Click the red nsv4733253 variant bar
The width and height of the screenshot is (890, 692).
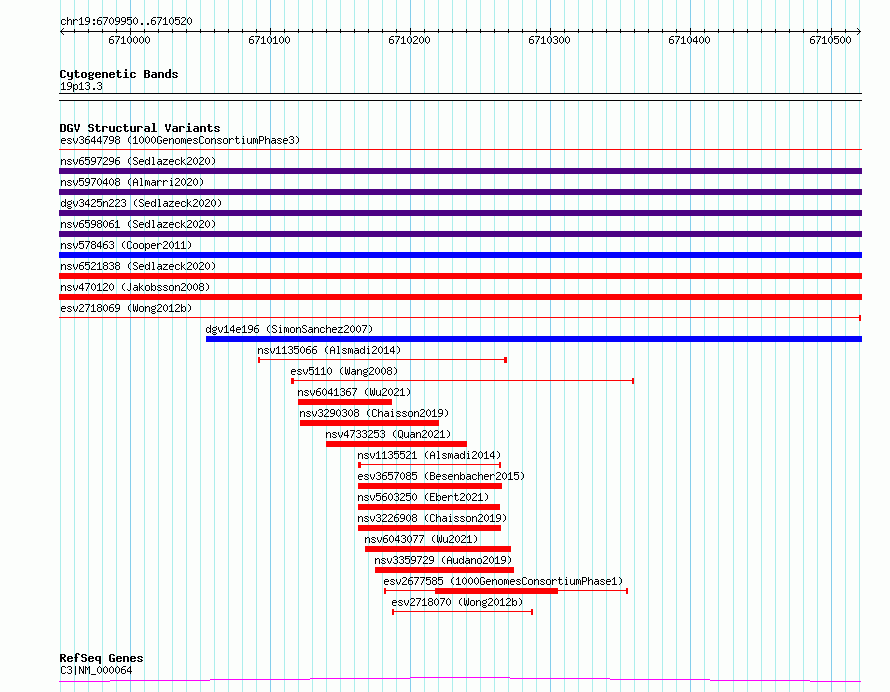click(x=396, y=444)
